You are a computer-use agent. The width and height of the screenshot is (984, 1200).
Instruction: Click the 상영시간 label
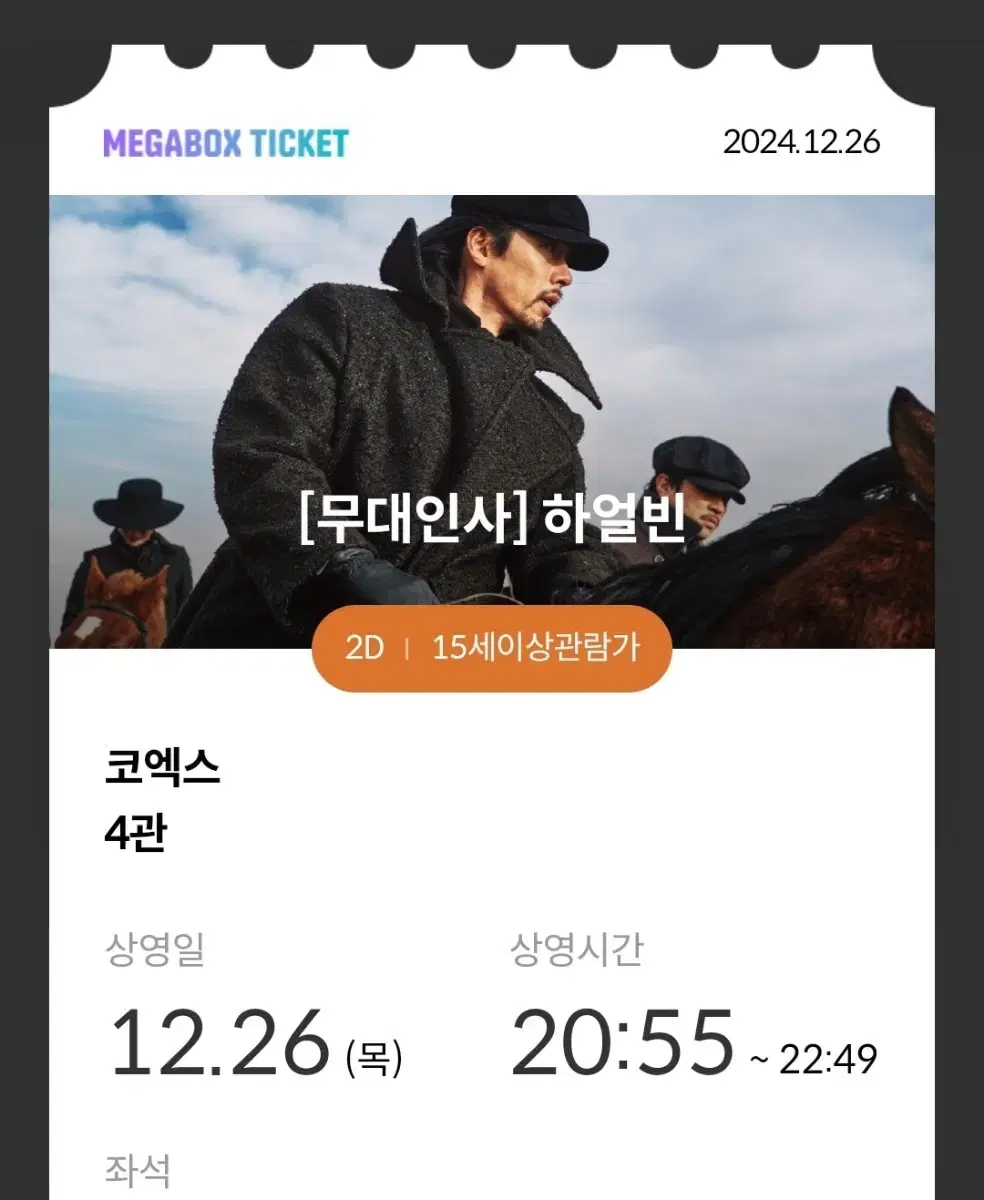(x=577, y=949)
